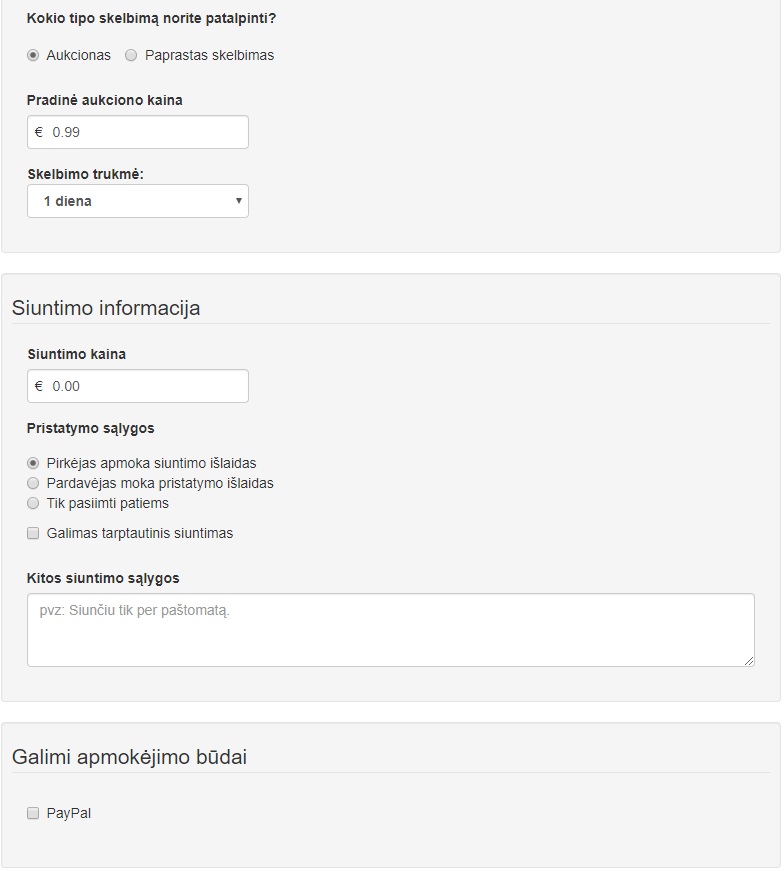Select the Aukcionas radio button

coord(33,56)
